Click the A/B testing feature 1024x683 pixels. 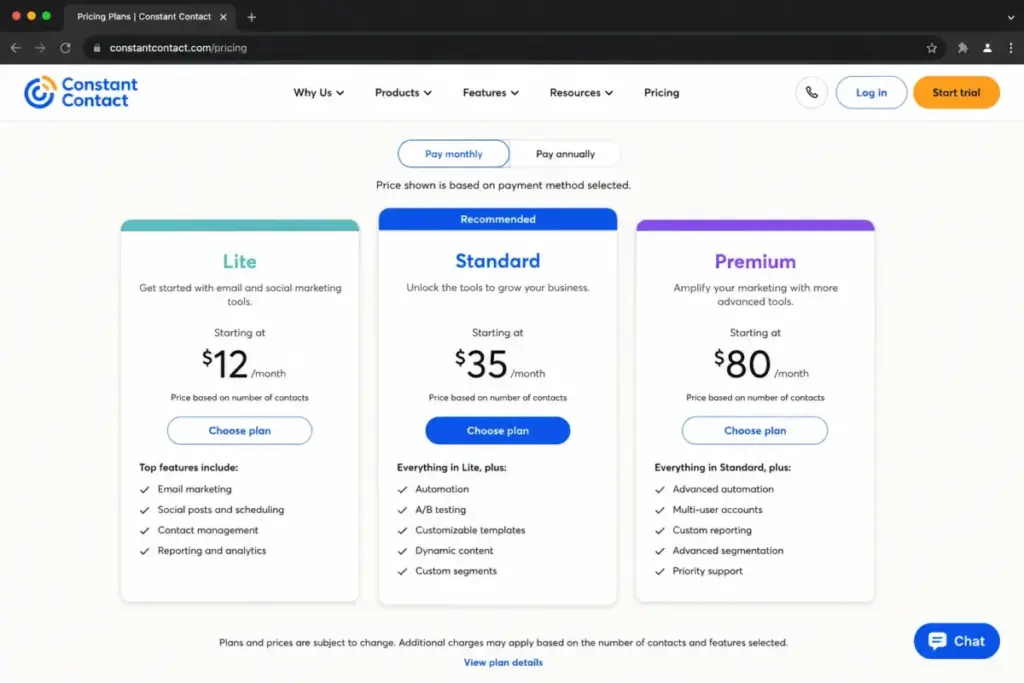tap(441, 509)
